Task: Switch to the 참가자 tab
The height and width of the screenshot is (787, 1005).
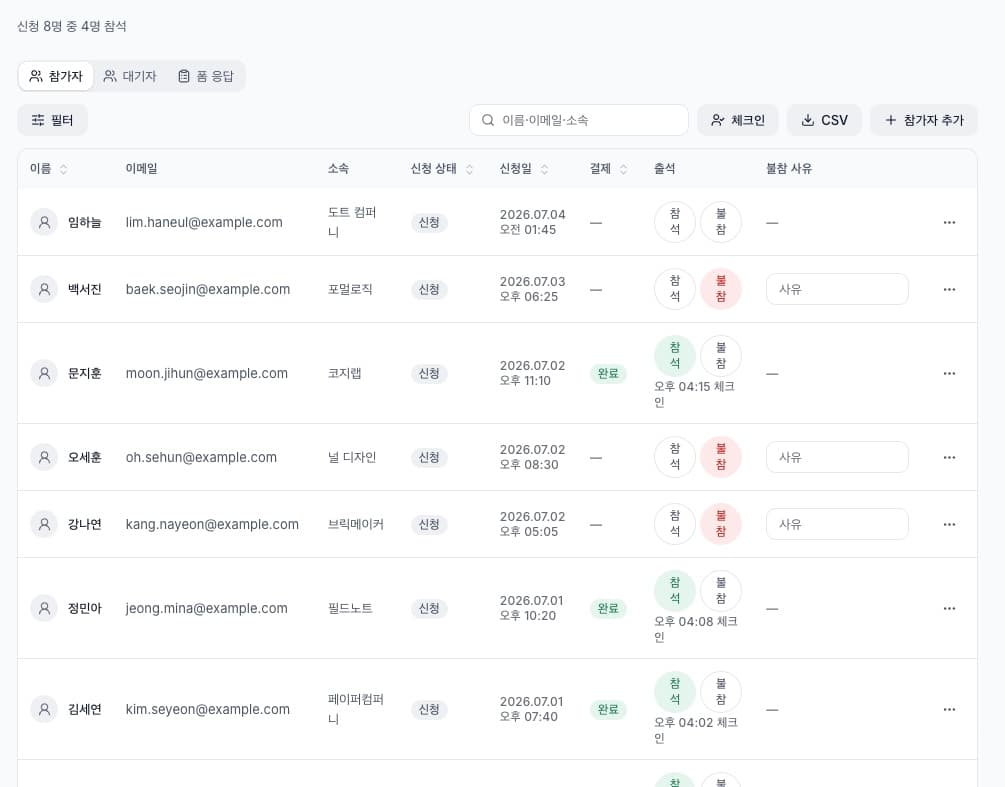Action: pos(56,76)
